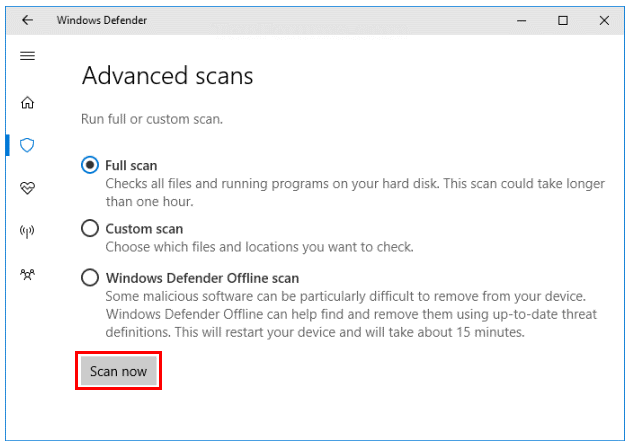Maximize the Windows Defender window
The width and height of the screenshot is (632, 448).
[563, 20]
